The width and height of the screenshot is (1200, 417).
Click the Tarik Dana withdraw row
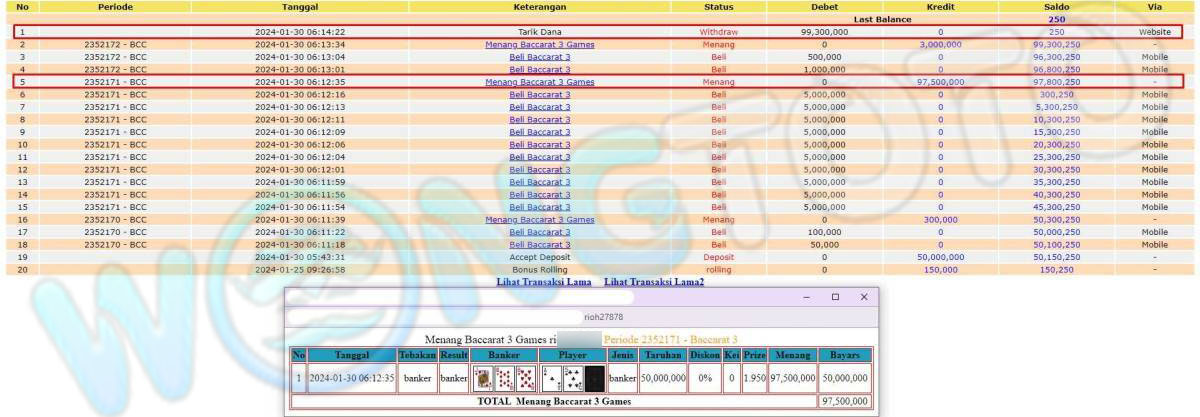tap(539, 32)
